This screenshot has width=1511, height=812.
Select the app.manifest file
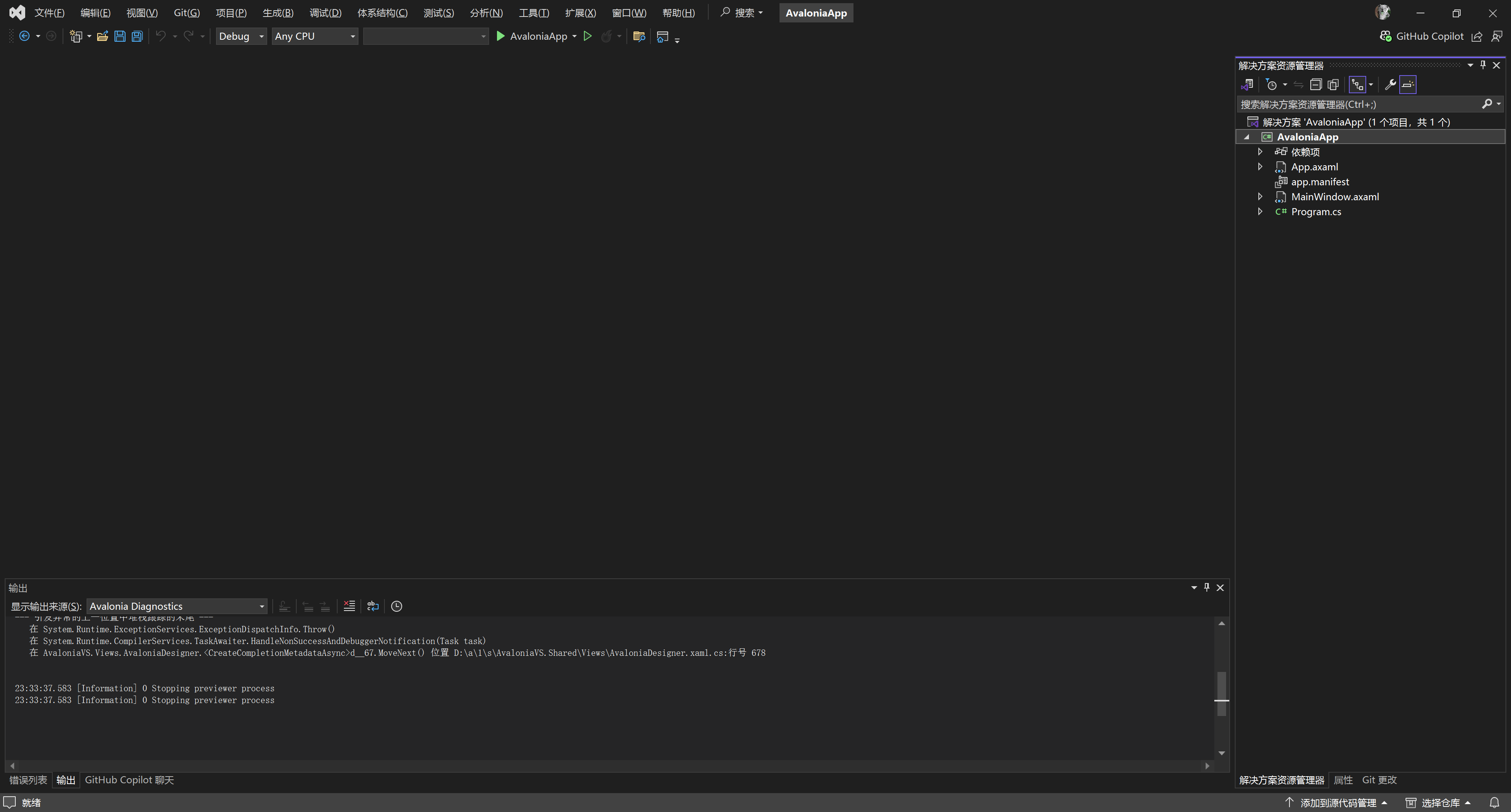tap(1319, 182)
